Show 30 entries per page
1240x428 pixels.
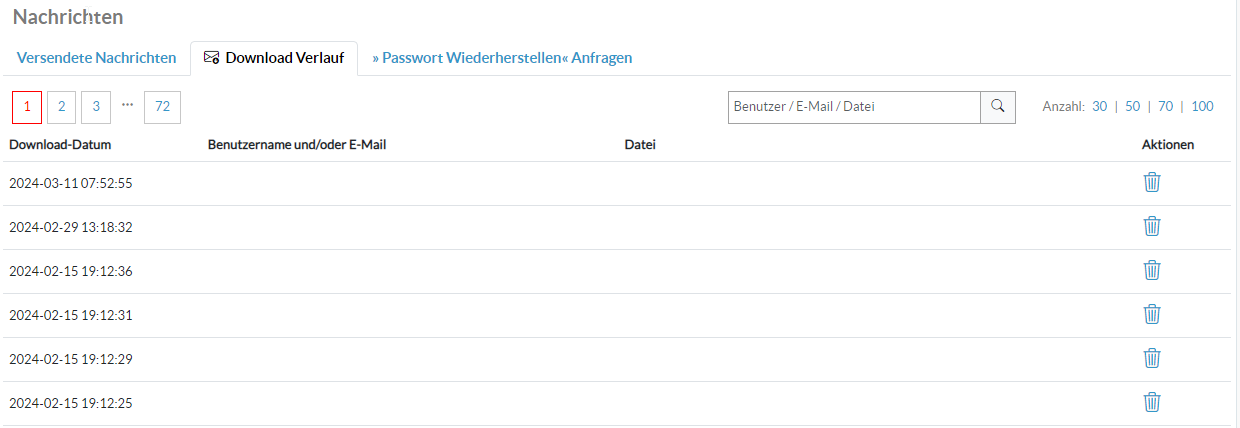click(1099, 106)
